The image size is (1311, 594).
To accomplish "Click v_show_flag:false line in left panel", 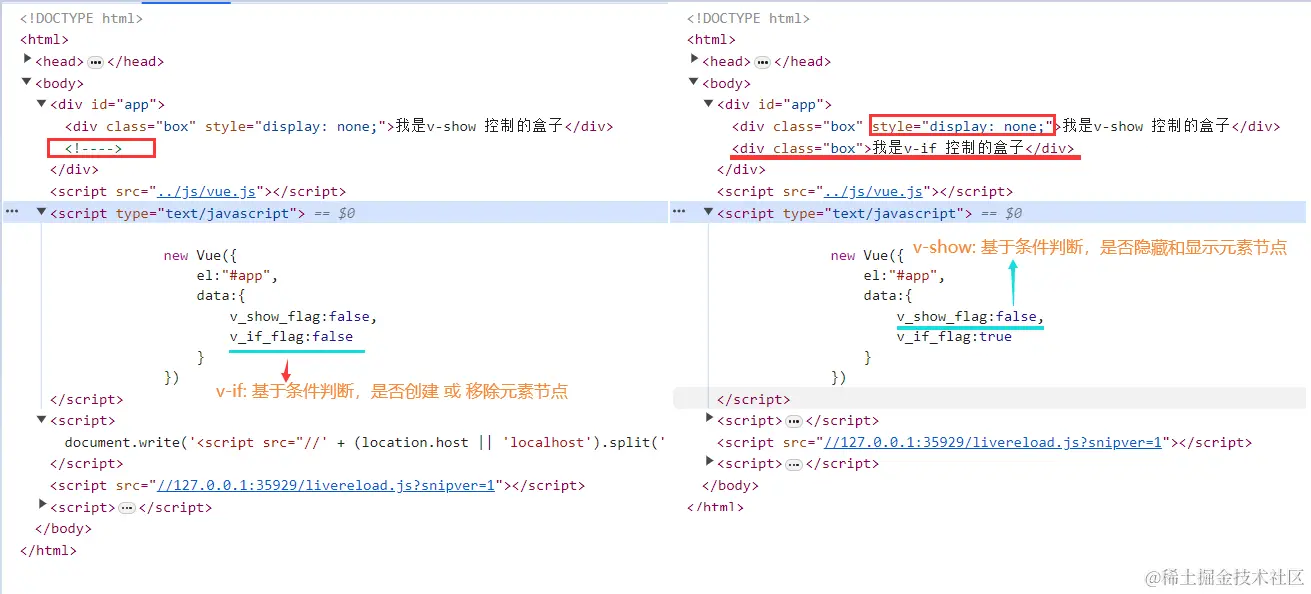I will tap(303, 316).
